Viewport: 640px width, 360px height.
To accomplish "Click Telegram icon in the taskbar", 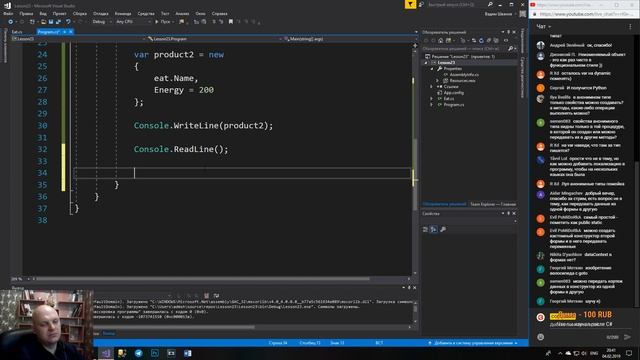I will point(139,353).
